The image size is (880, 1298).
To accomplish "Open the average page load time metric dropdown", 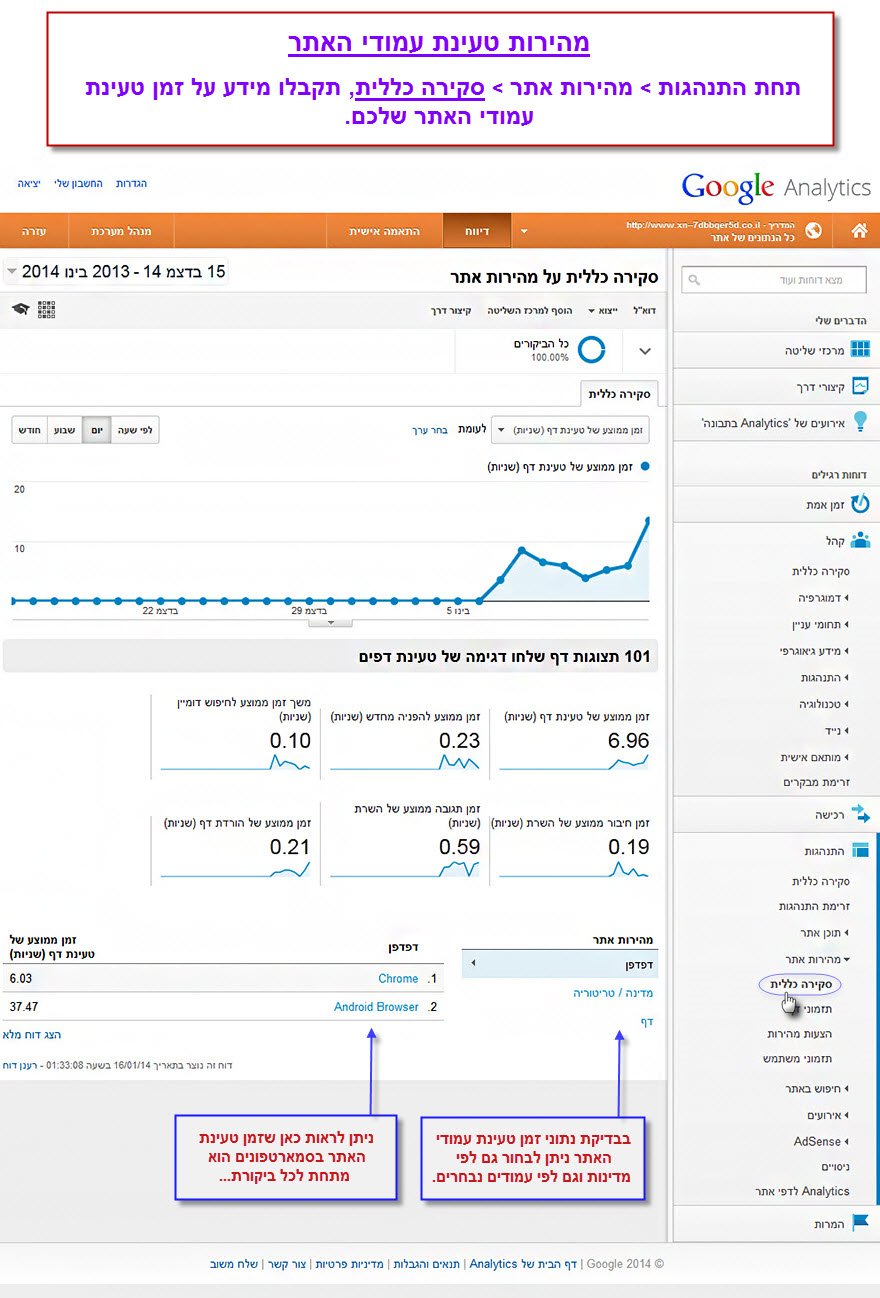I will 570,430.
